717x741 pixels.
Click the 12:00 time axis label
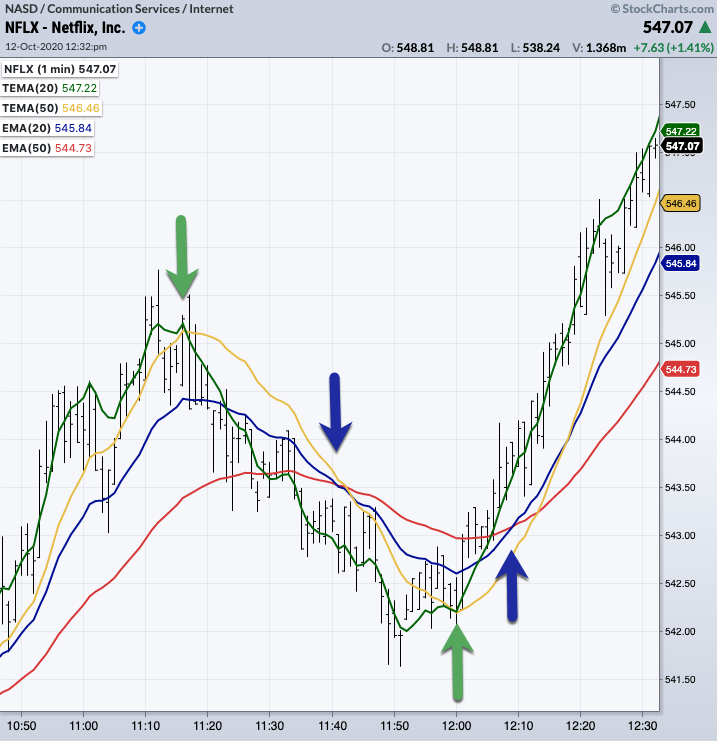[x=457, y=725]
